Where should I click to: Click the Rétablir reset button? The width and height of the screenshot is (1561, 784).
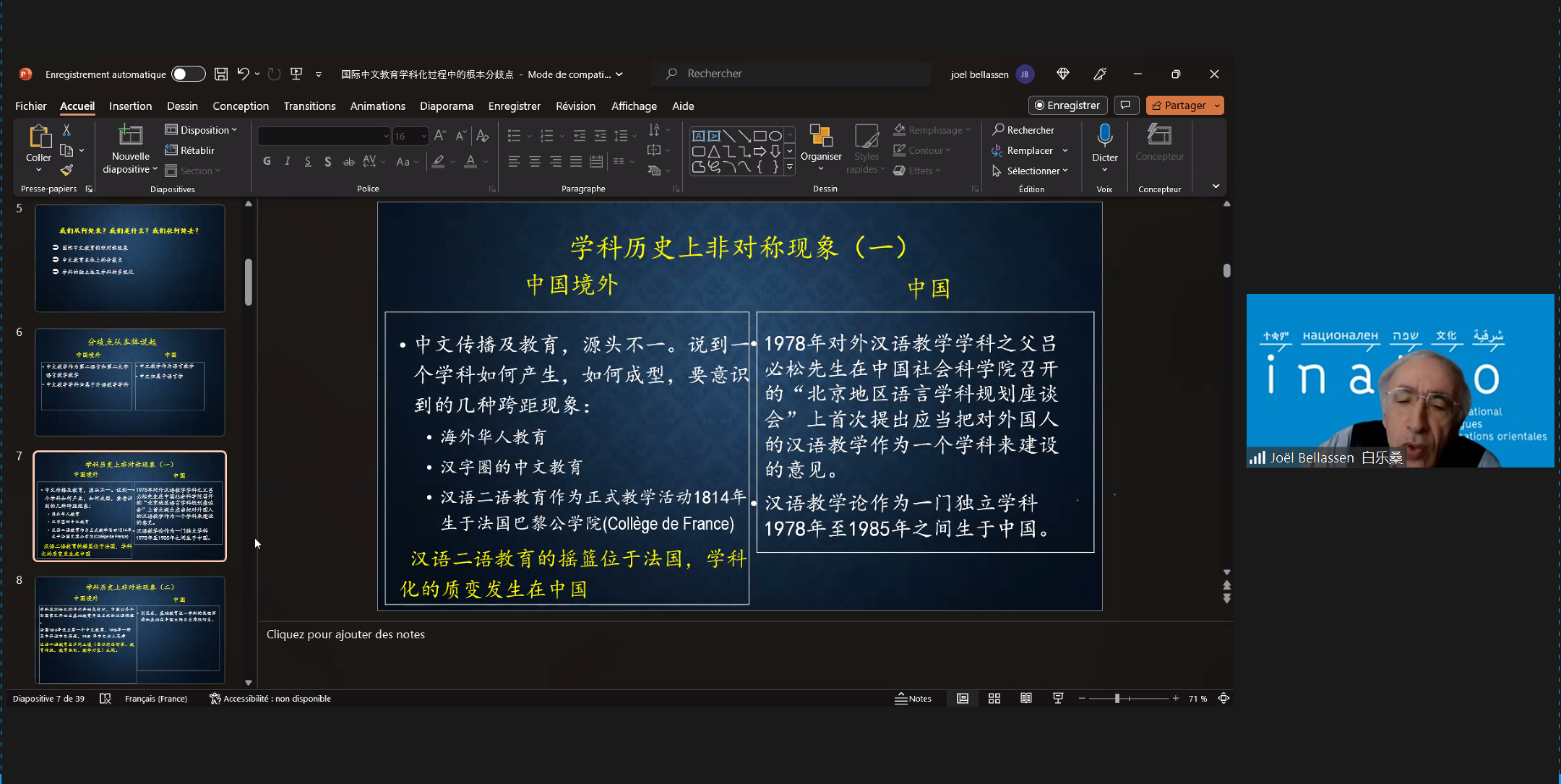point(190,150)
